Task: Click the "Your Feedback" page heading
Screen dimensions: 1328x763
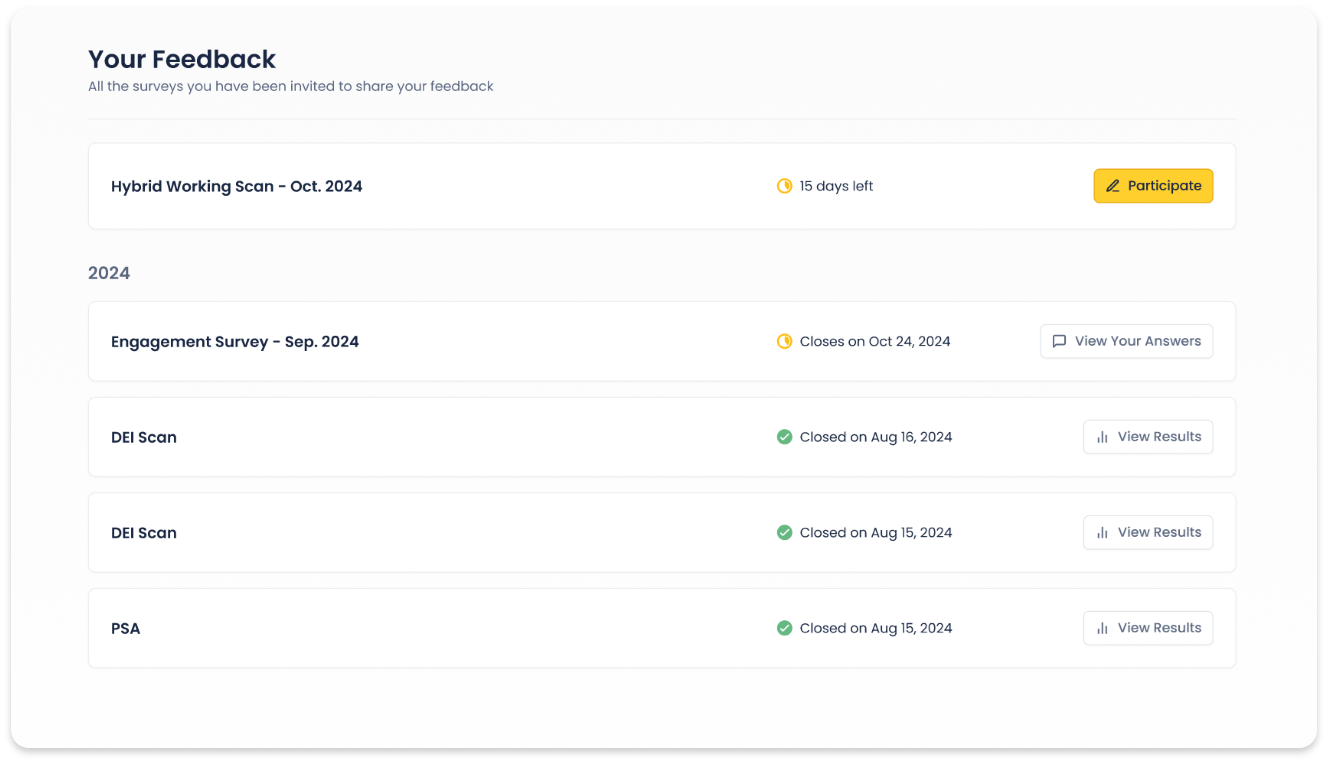Action: pos(182,59)
